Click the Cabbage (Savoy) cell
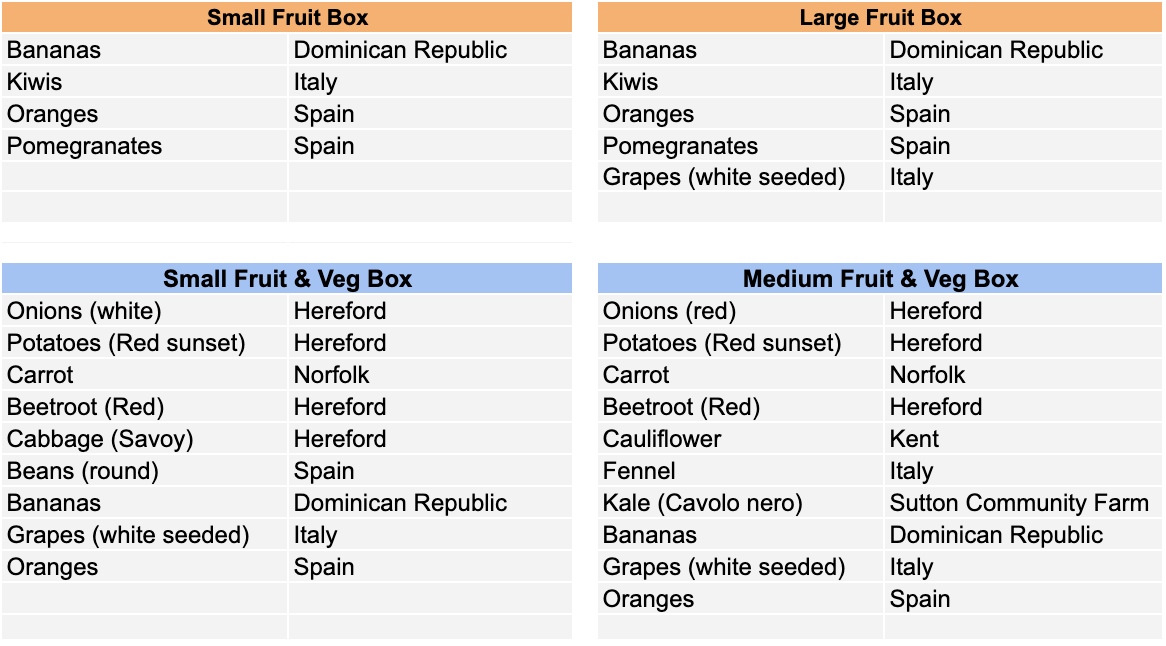Screen dimensions: 1166x646 (x=144, y=439)
